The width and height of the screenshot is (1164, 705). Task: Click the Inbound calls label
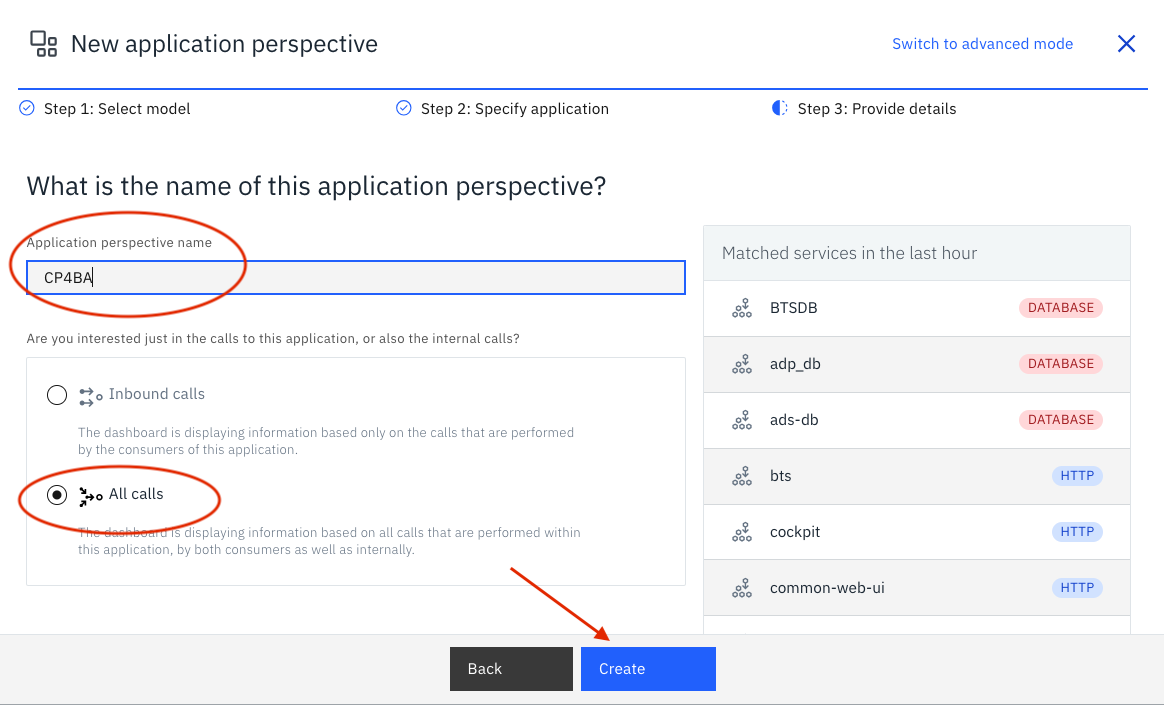157,394
